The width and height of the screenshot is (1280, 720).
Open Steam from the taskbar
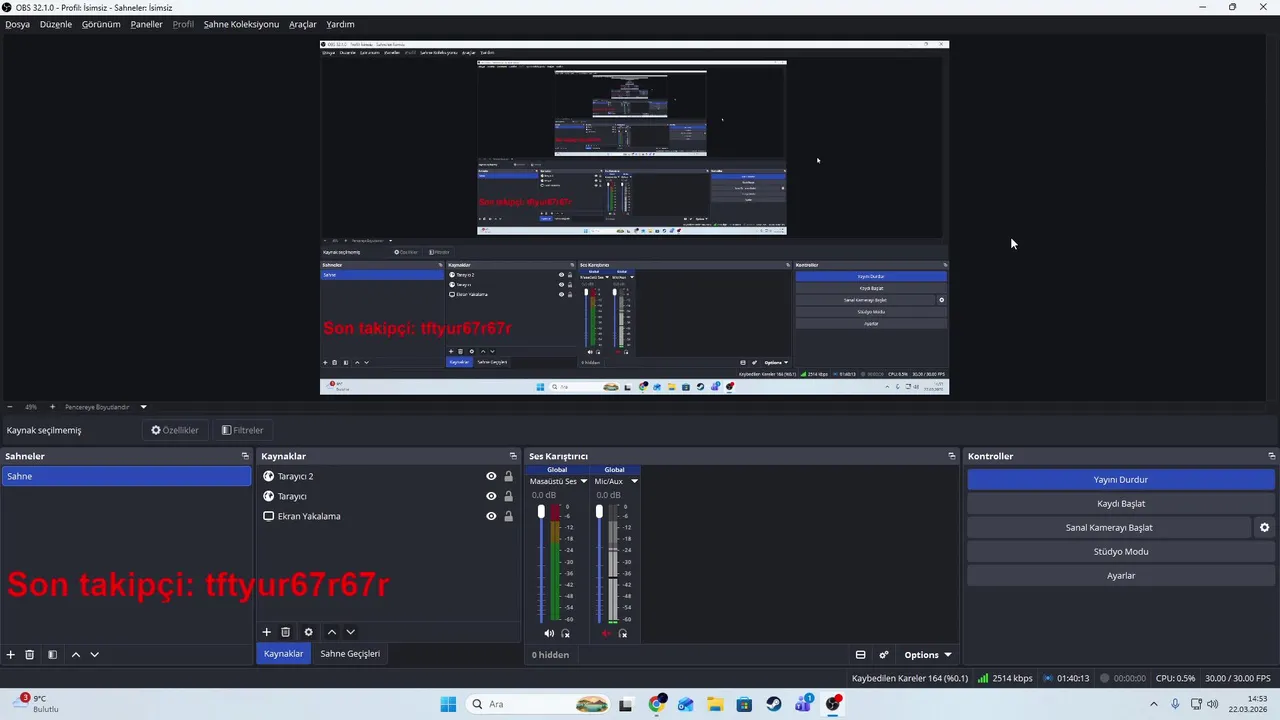coord(774,704)
